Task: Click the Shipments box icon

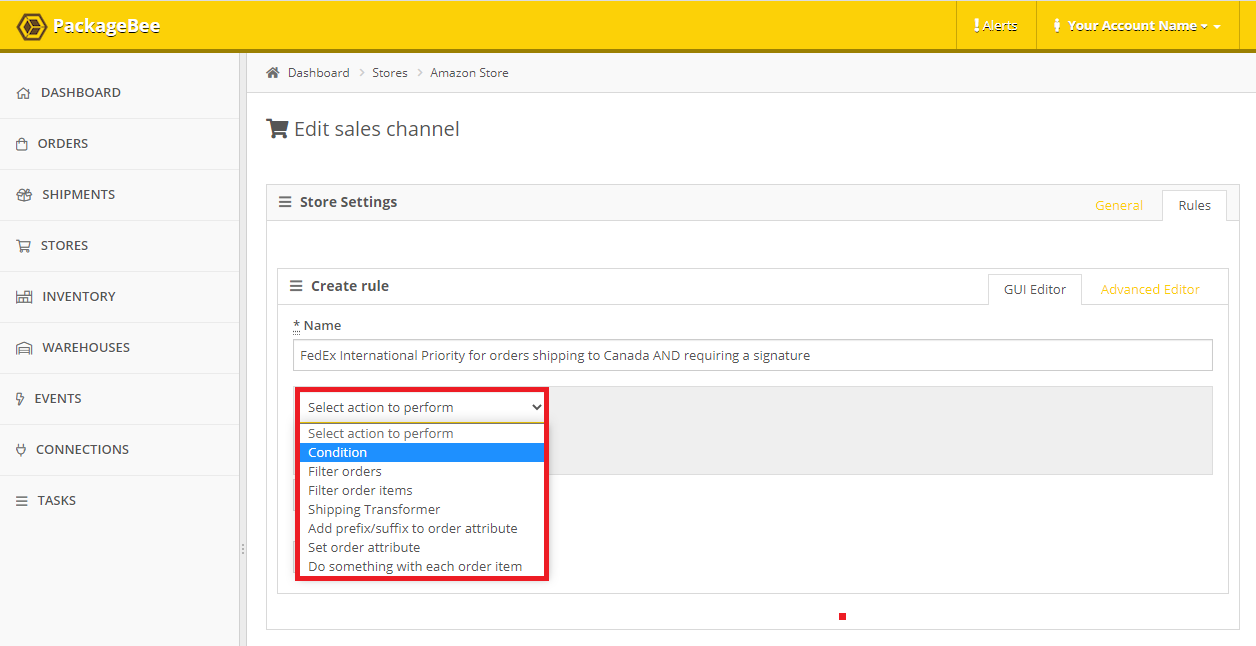Action: click(x=25, y=195)
